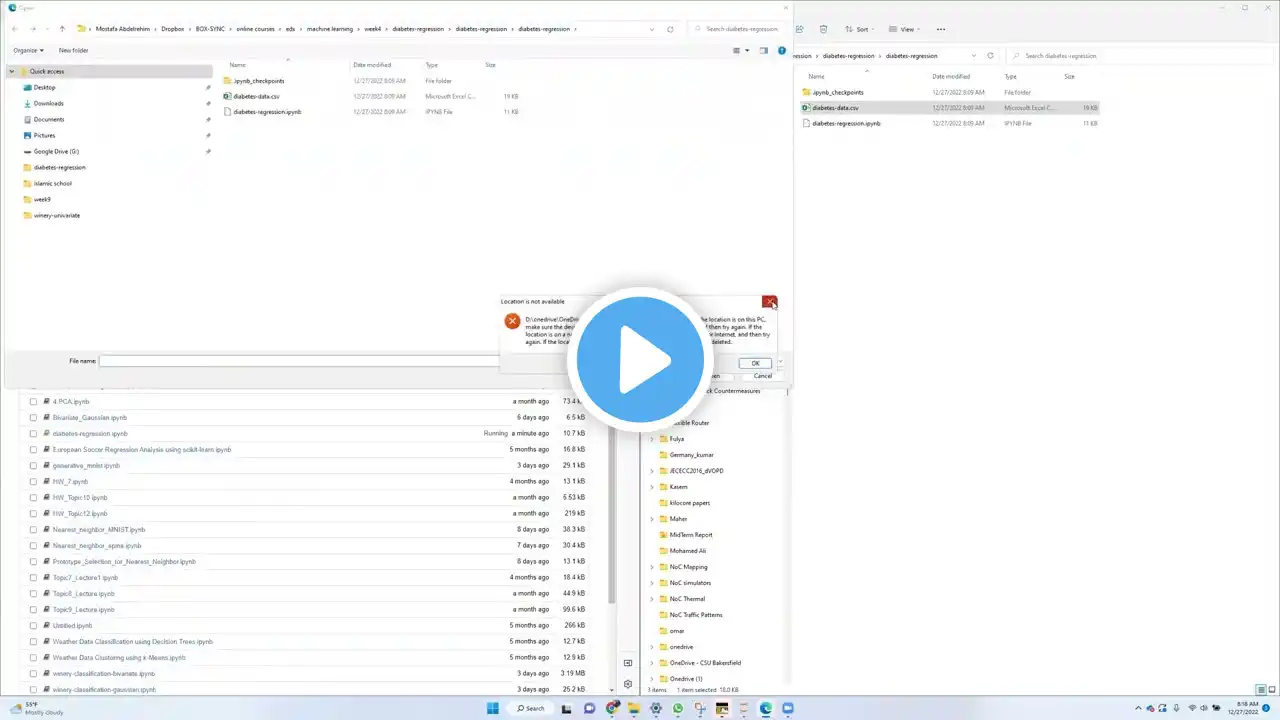Refresh the File Explorer folder view
This screenshot has height=720, width=1280.
click(990, 56)
